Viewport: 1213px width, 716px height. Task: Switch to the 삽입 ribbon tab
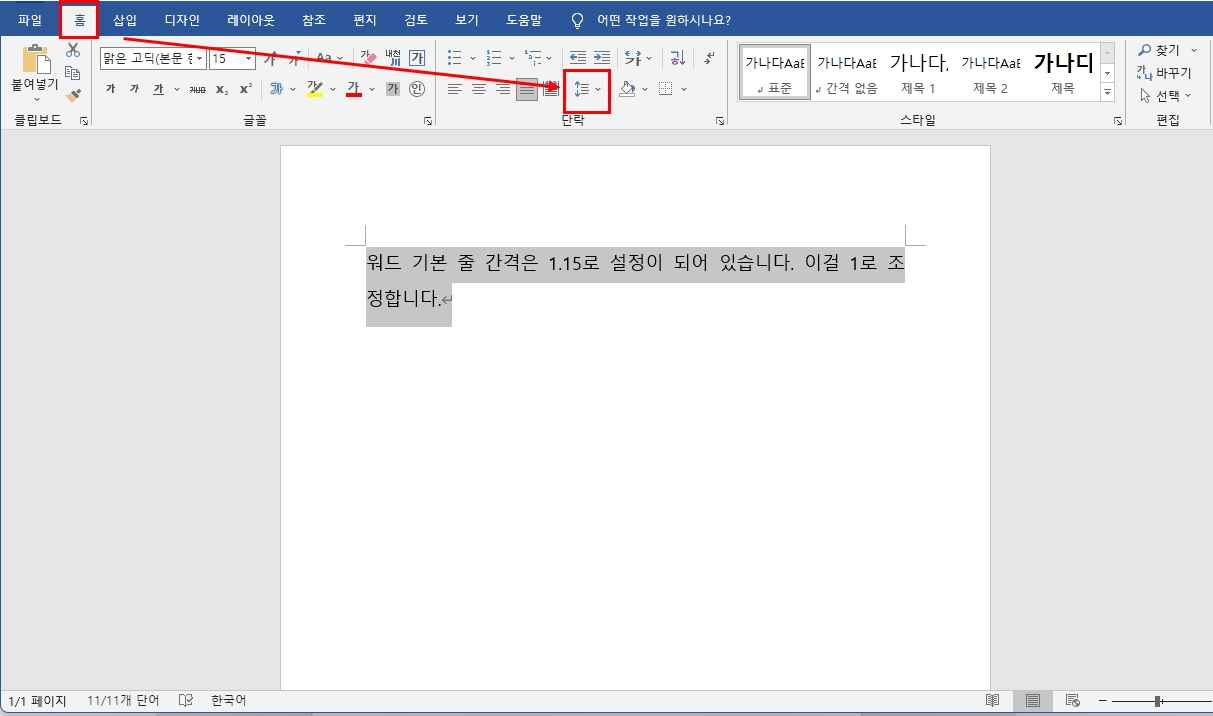coord(124,18)
